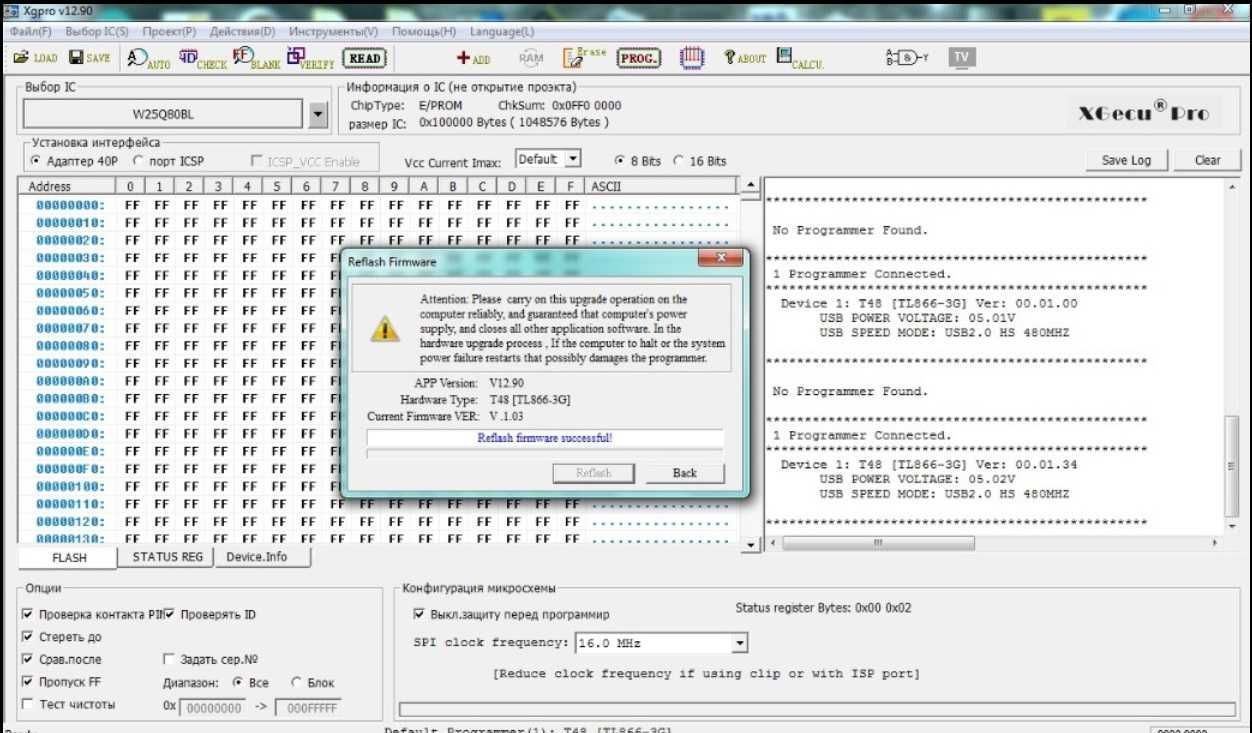The height and width of the screenshot is (733, 1252).
Task: Click the TV toolbar icon
Action: 961,57
